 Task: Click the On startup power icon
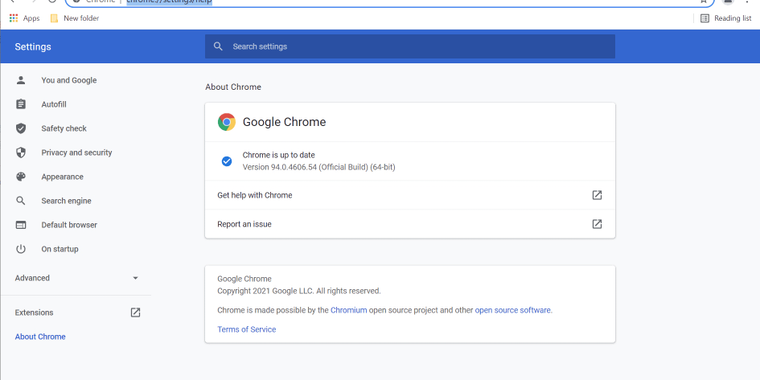click(x=20, y=249)
